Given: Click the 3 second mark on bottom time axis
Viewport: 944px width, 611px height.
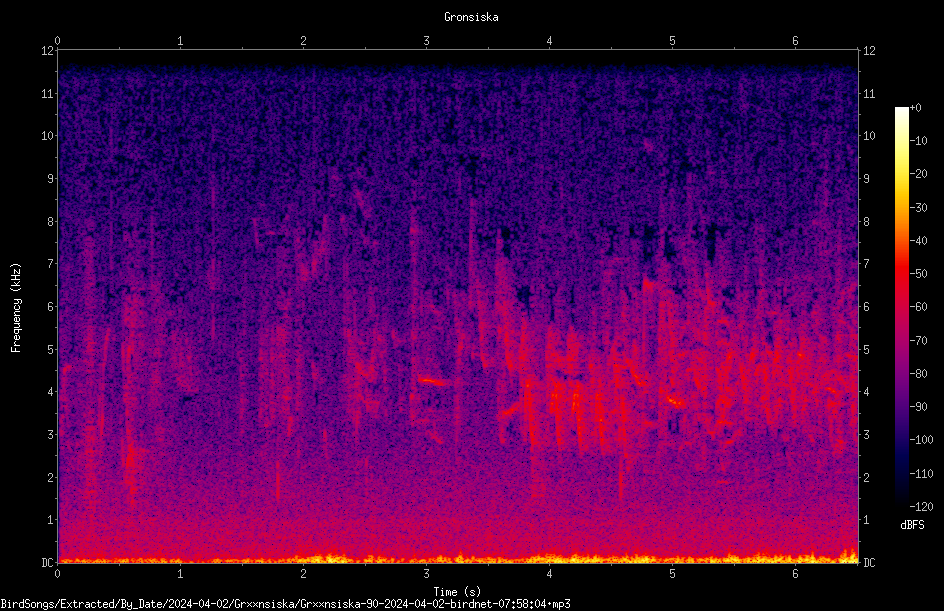Looking at the screenshot, I should (426, 574).
